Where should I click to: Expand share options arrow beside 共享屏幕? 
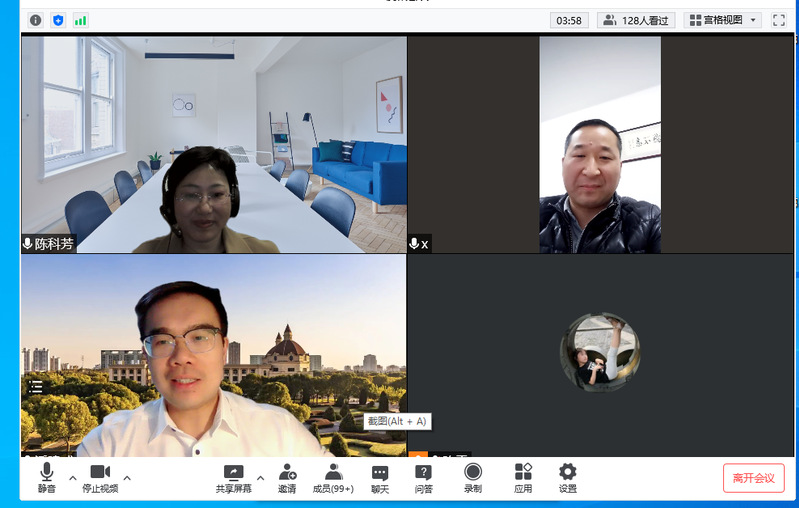[x=260, y=478]
